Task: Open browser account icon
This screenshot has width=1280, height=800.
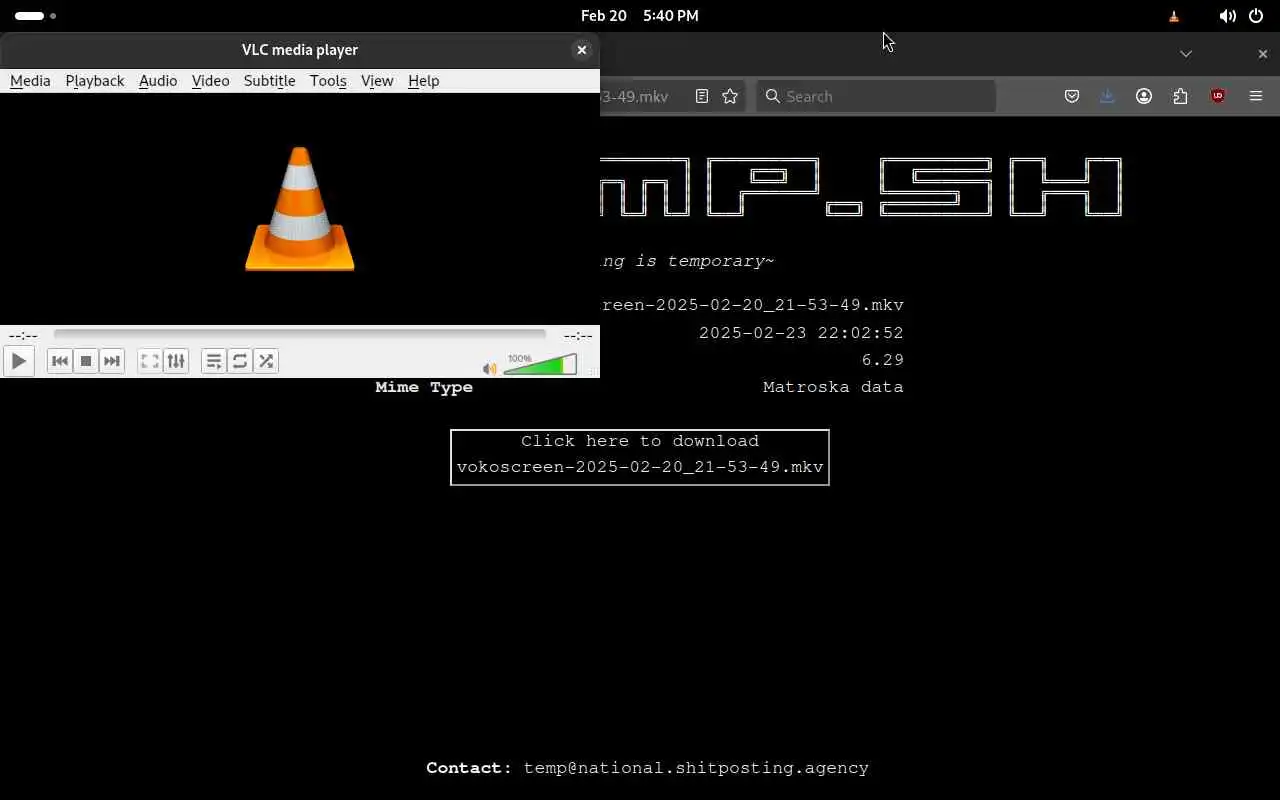Action: point(1144,96)
